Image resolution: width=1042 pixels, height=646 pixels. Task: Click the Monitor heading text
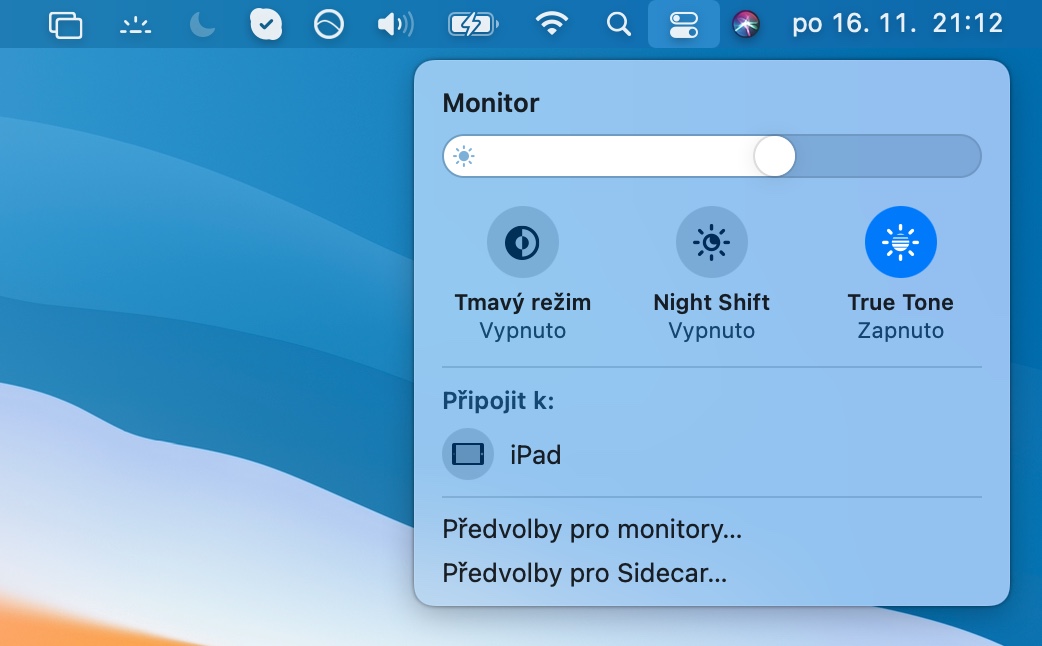(491, 103)
